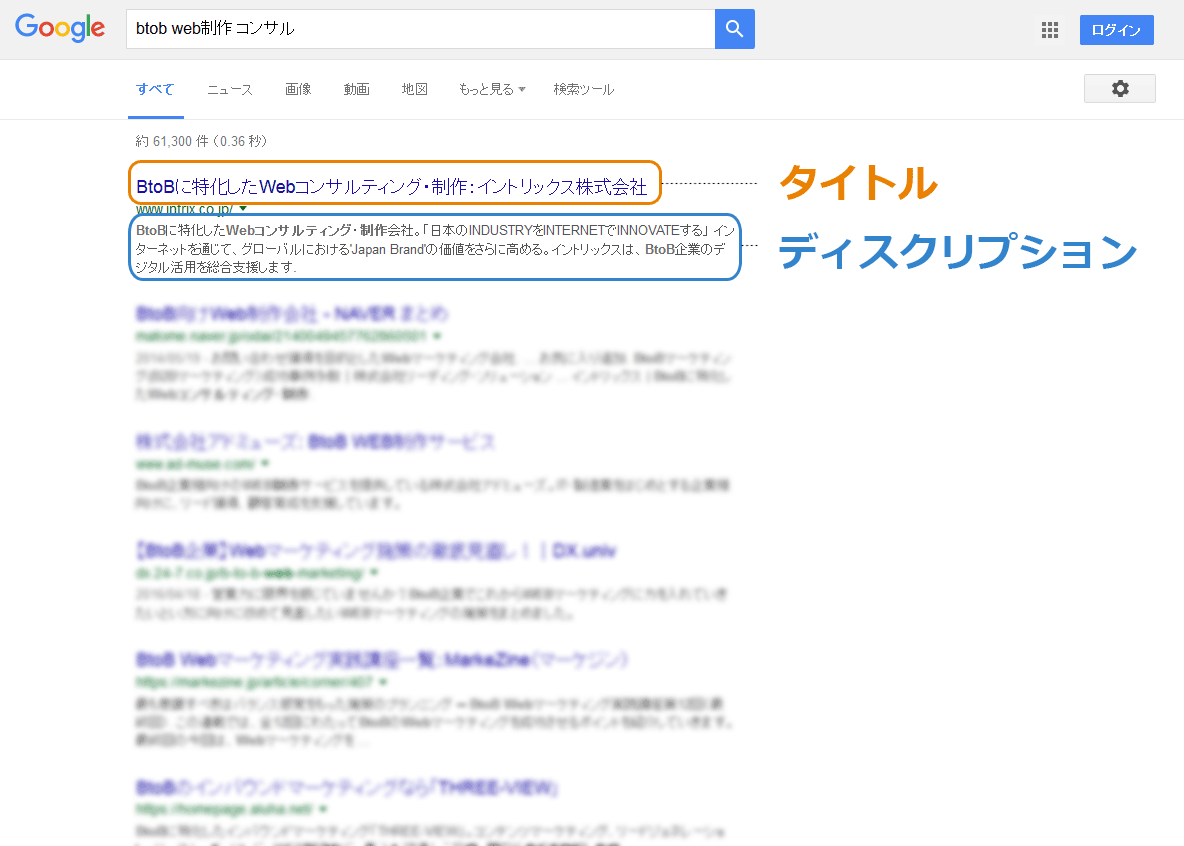Screen dimensions: 1184x846
Task: Click the Google logo
Action: [x=60, y=28]
